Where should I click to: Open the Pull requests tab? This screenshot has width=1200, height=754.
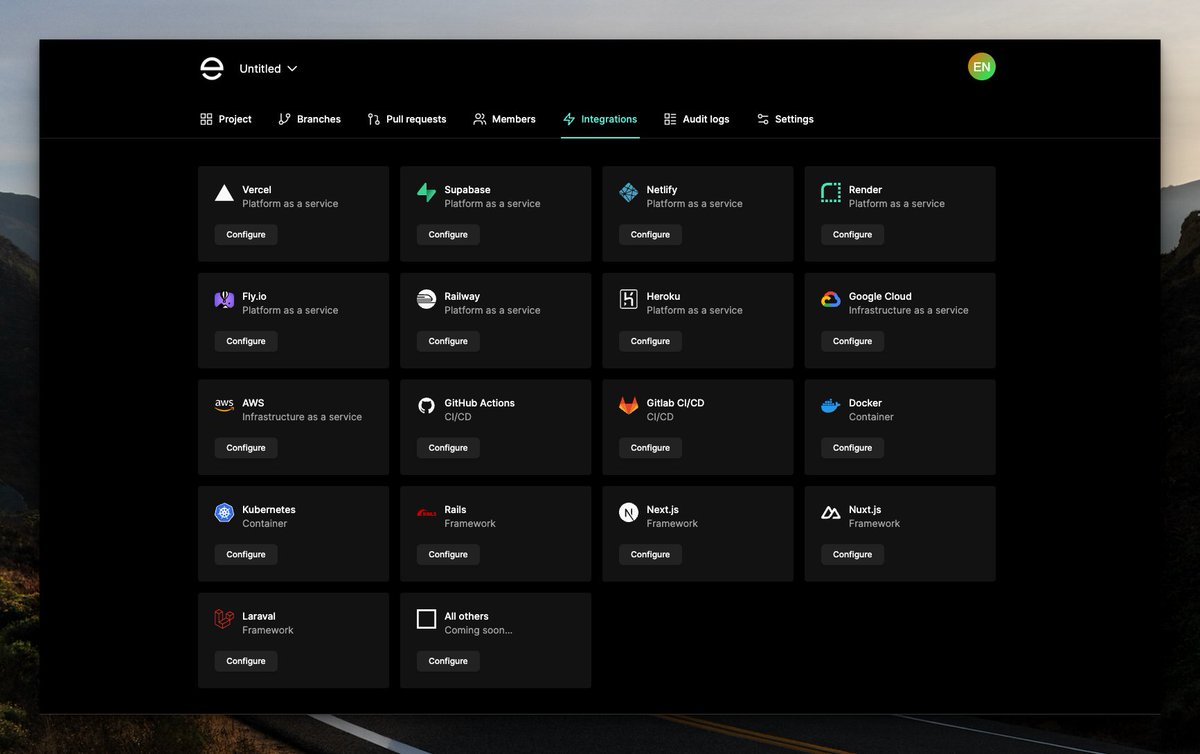click(x=407, y=119)
